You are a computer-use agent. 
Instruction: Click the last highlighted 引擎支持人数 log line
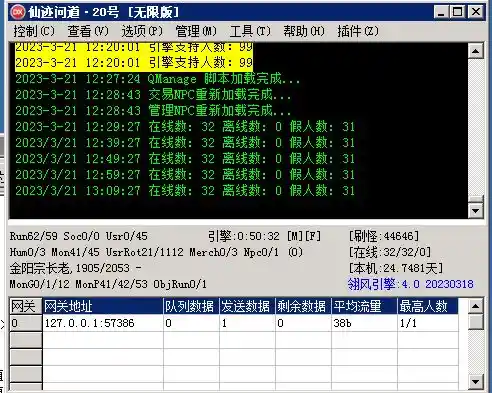tap(134, 63)
